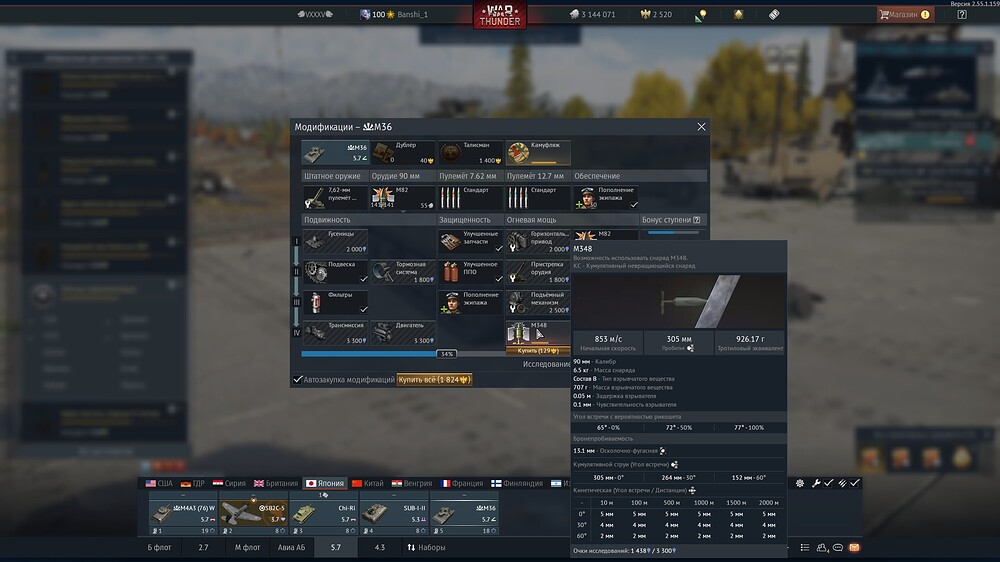Toggle Автозакупка модификаций checkbox

[x=298, y=380]
